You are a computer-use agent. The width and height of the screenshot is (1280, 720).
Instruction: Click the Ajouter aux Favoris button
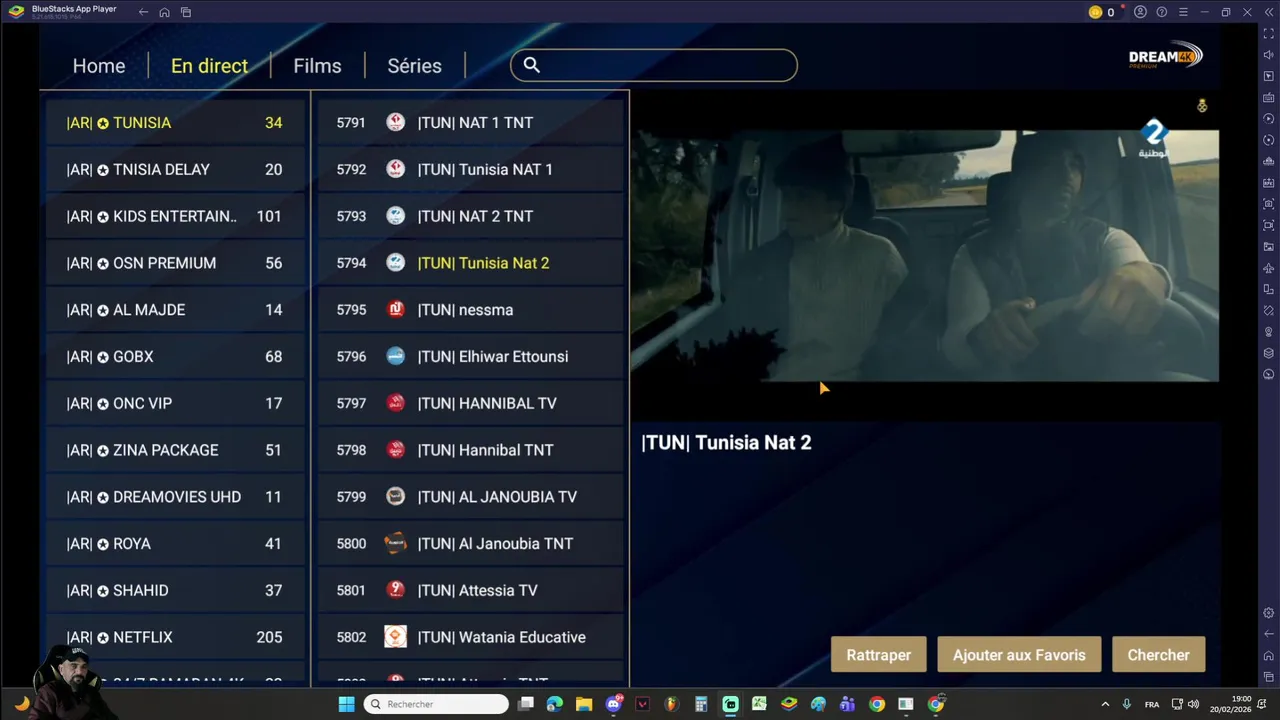(x=1018, y=655)
